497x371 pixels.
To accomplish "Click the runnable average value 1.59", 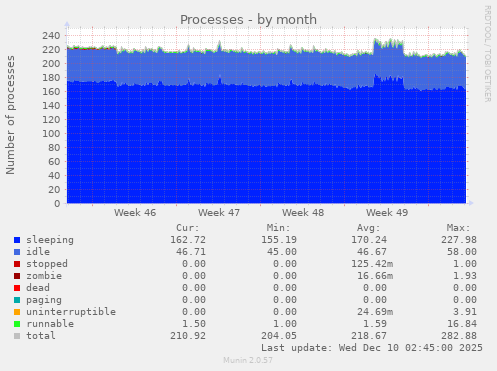I will (375, 324).
